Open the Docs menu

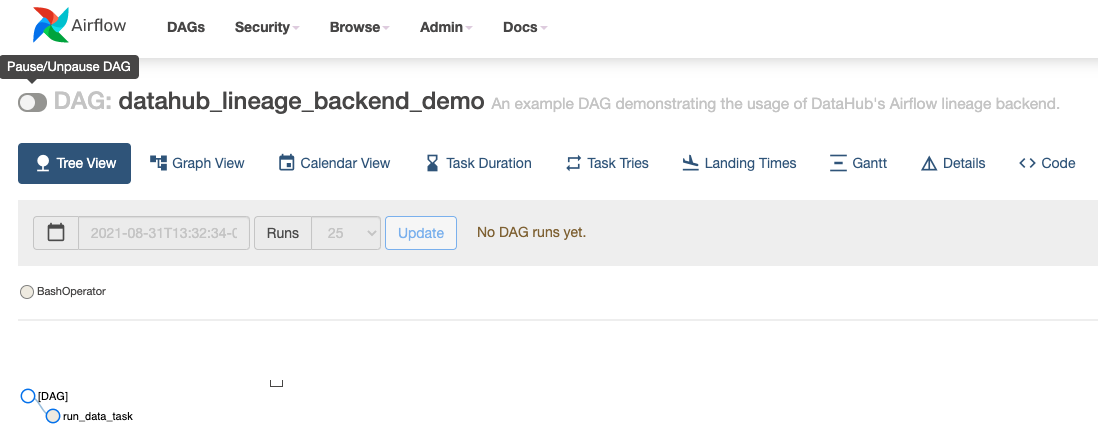click(x=525, y=27)
